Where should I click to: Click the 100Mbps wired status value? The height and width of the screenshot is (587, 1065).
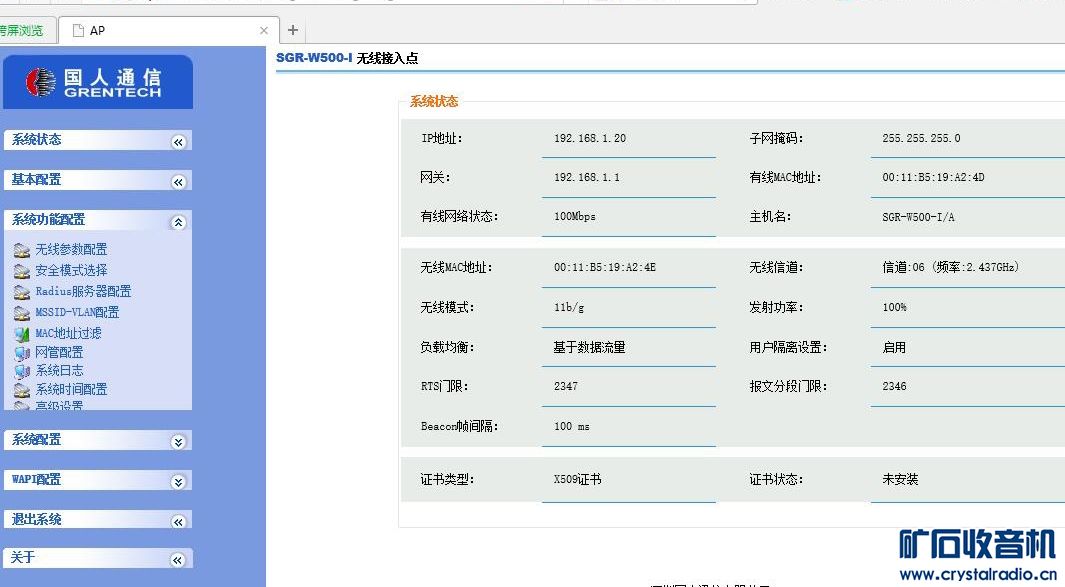(x=575, y=217)
